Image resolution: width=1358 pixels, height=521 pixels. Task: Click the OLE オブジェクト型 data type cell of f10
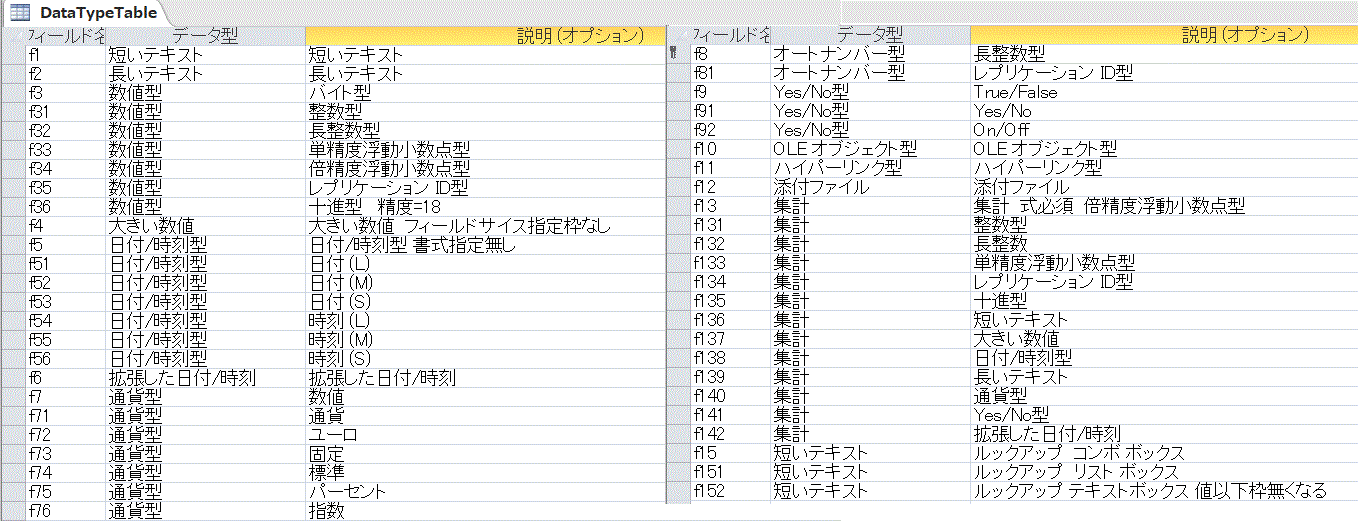pos(870,149)
